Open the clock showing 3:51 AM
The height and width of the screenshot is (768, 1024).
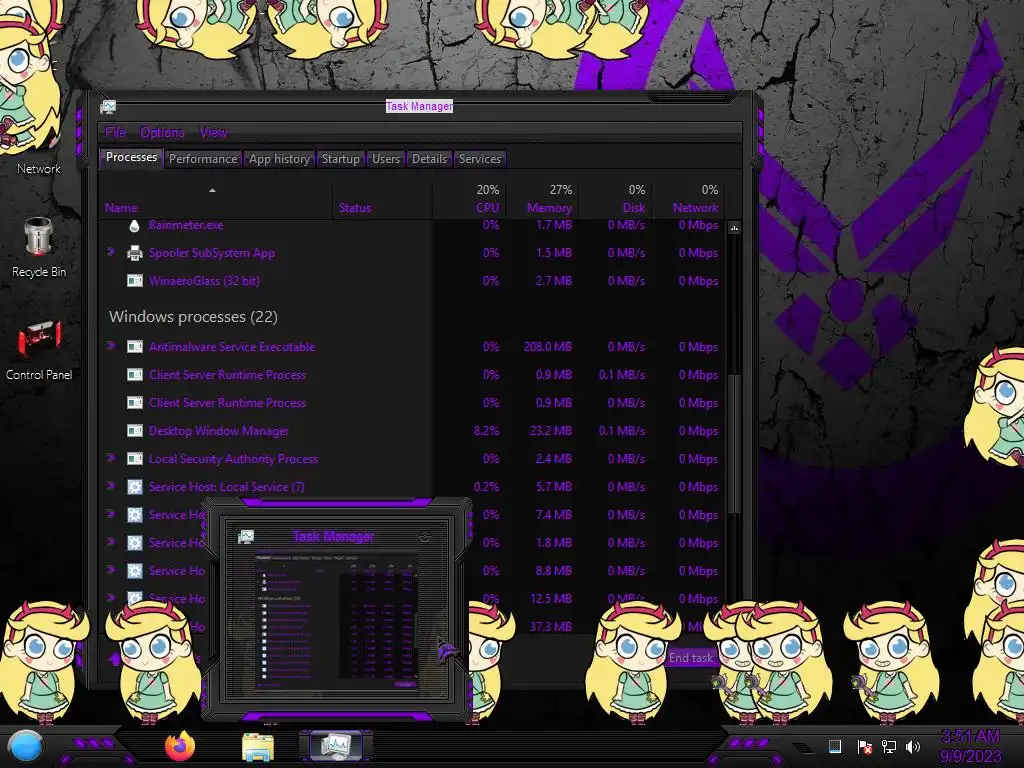click(x=970, y=746)
